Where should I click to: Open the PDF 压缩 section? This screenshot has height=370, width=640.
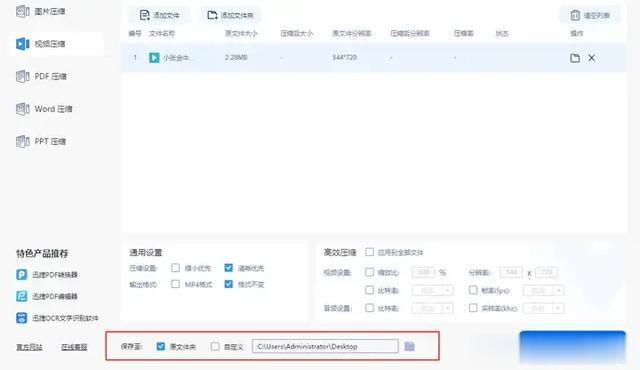click(x=41, y=76)
